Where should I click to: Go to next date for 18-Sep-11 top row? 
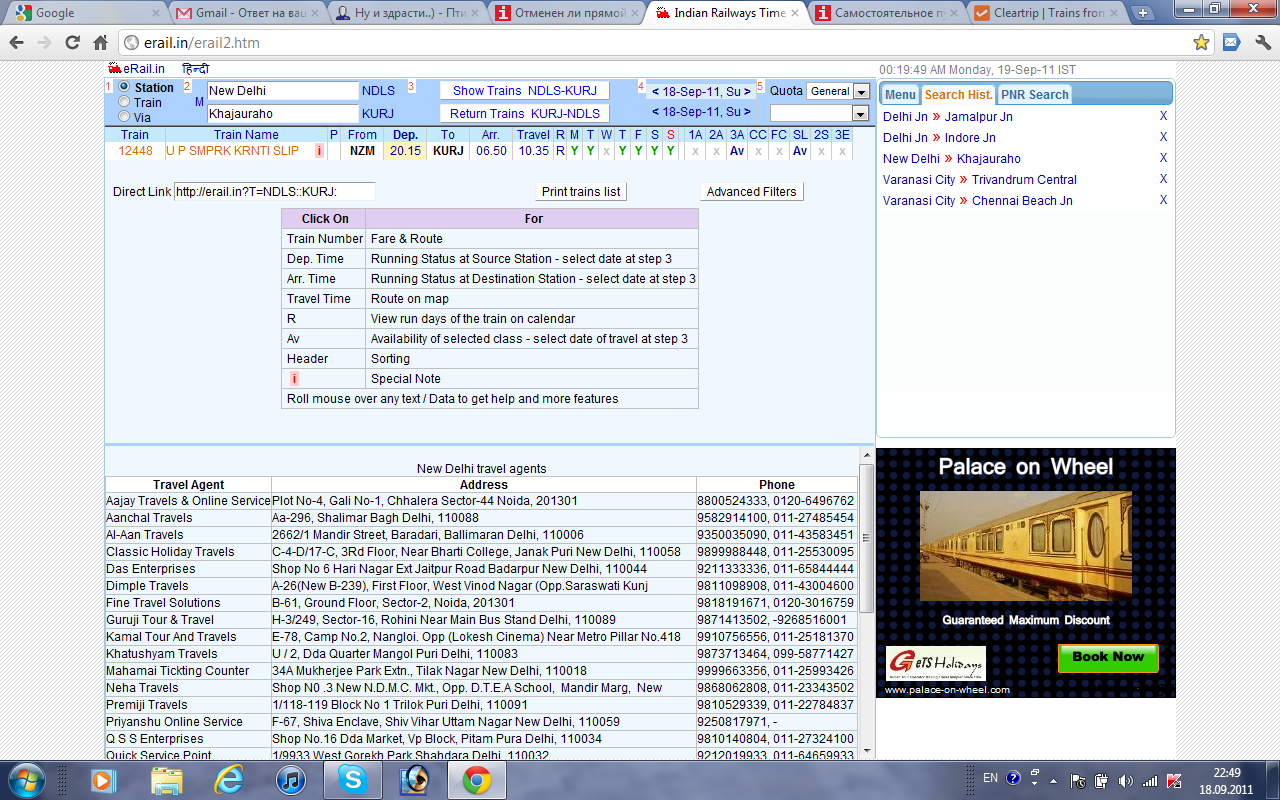[747, 90]
